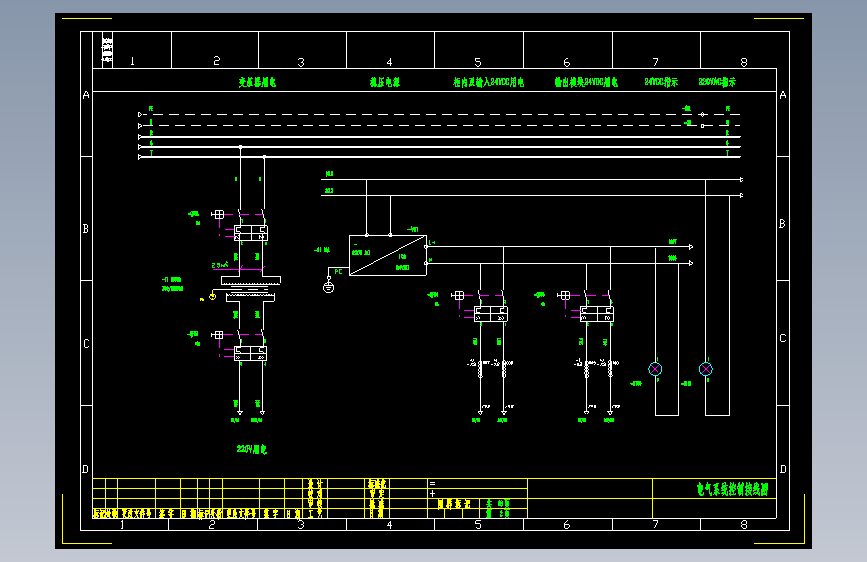Image resolution: width=867 pixels, height=562 pixels.
Task: Click the ground symbol below the PE label
Action: coord(328,287)
